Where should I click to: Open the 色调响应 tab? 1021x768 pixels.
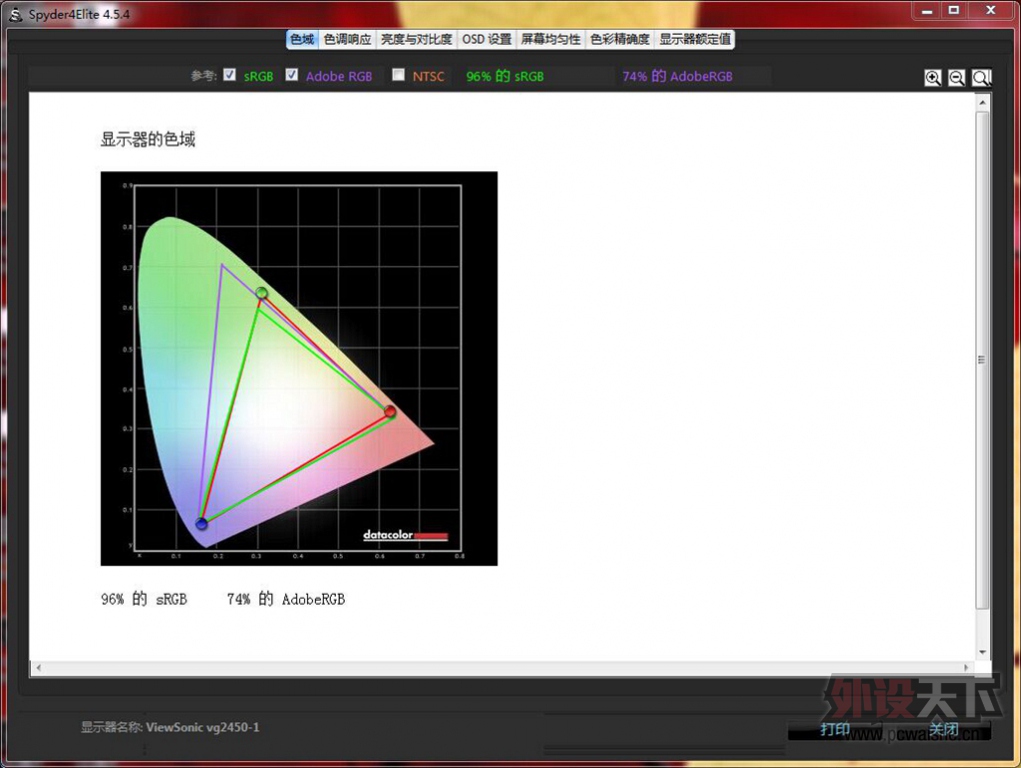[x=347, y=39]
